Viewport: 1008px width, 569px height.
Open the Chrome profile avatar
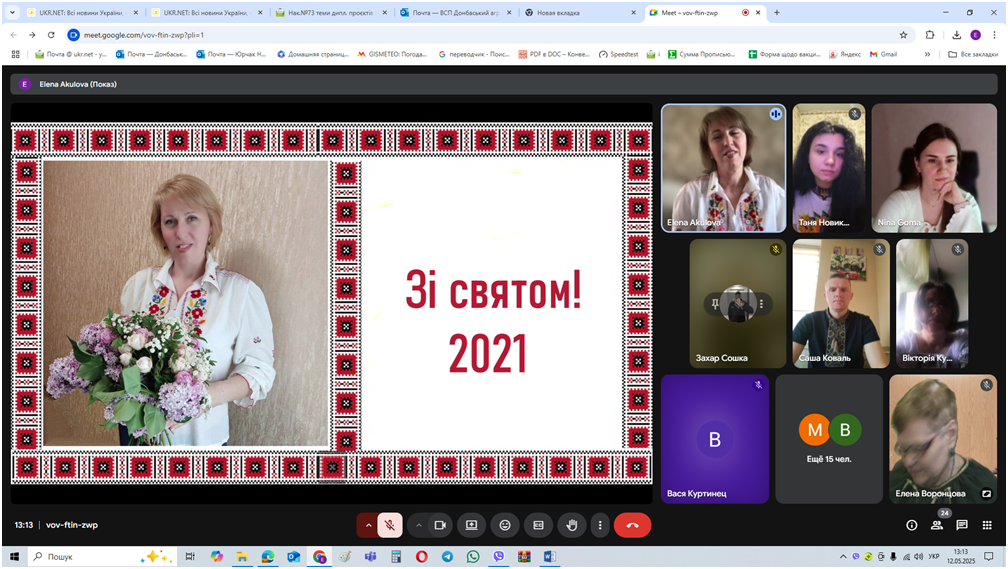click(975, 35)
